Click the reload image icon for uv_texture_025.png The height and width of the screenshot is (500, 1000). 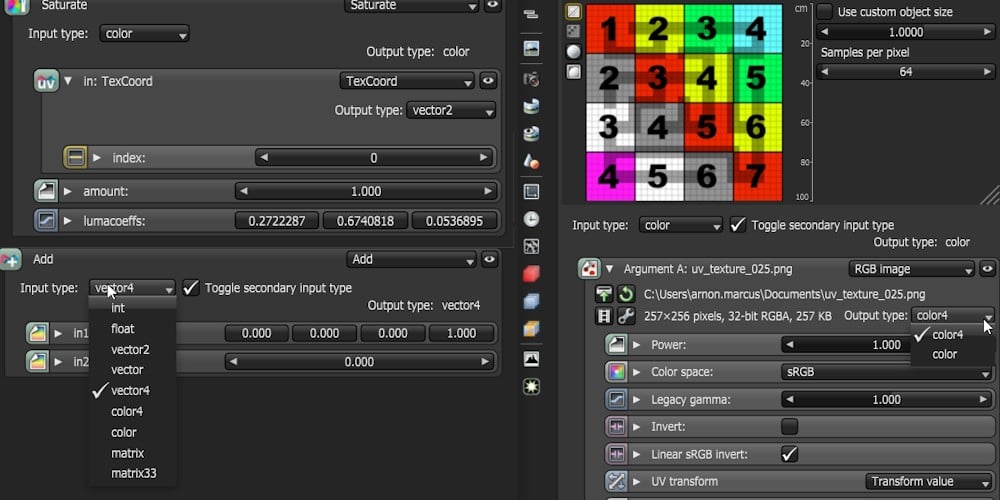626,294
